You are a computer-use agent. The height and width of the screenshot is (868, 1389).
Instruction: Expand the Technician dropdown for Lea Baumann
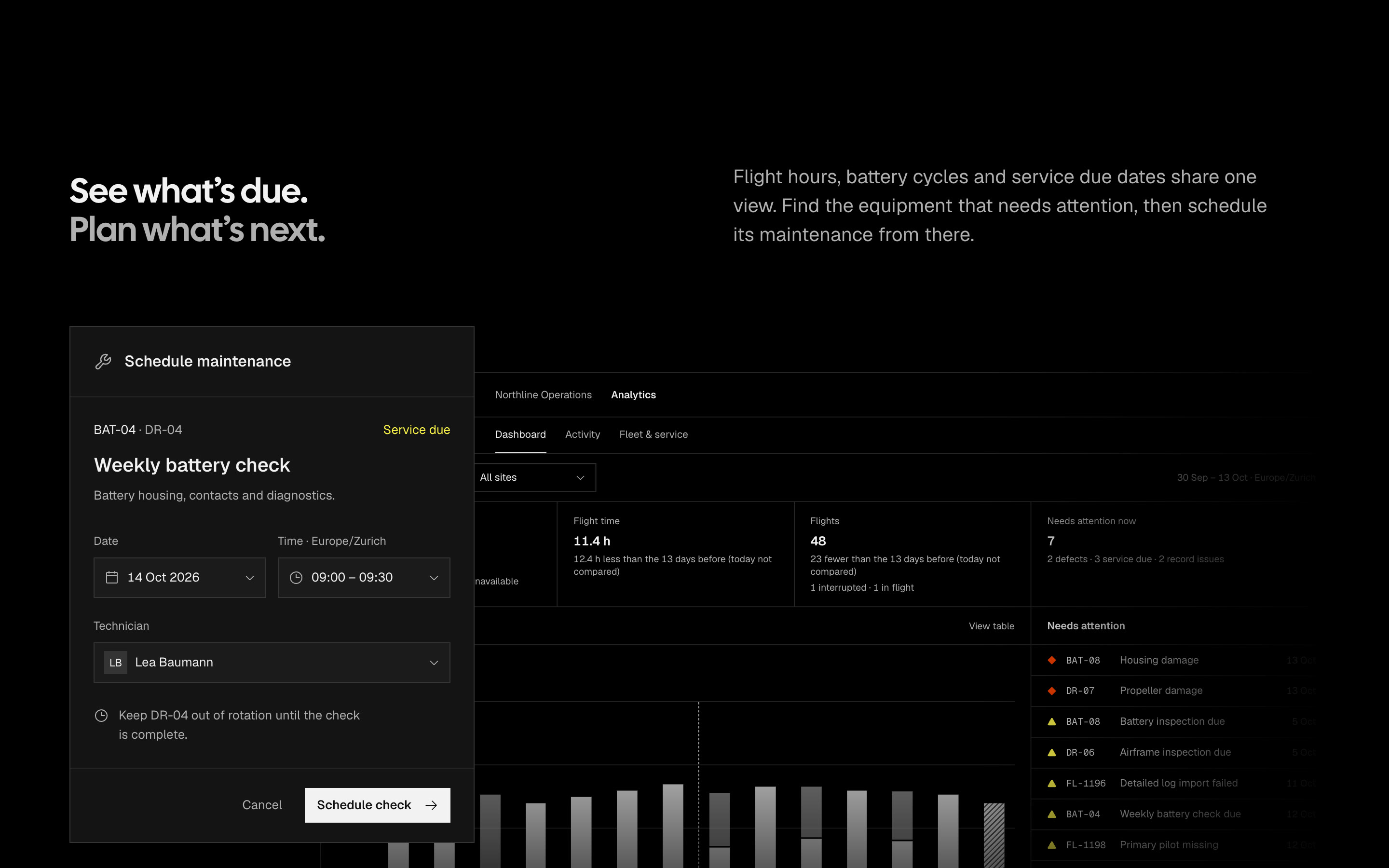point(272,663)
